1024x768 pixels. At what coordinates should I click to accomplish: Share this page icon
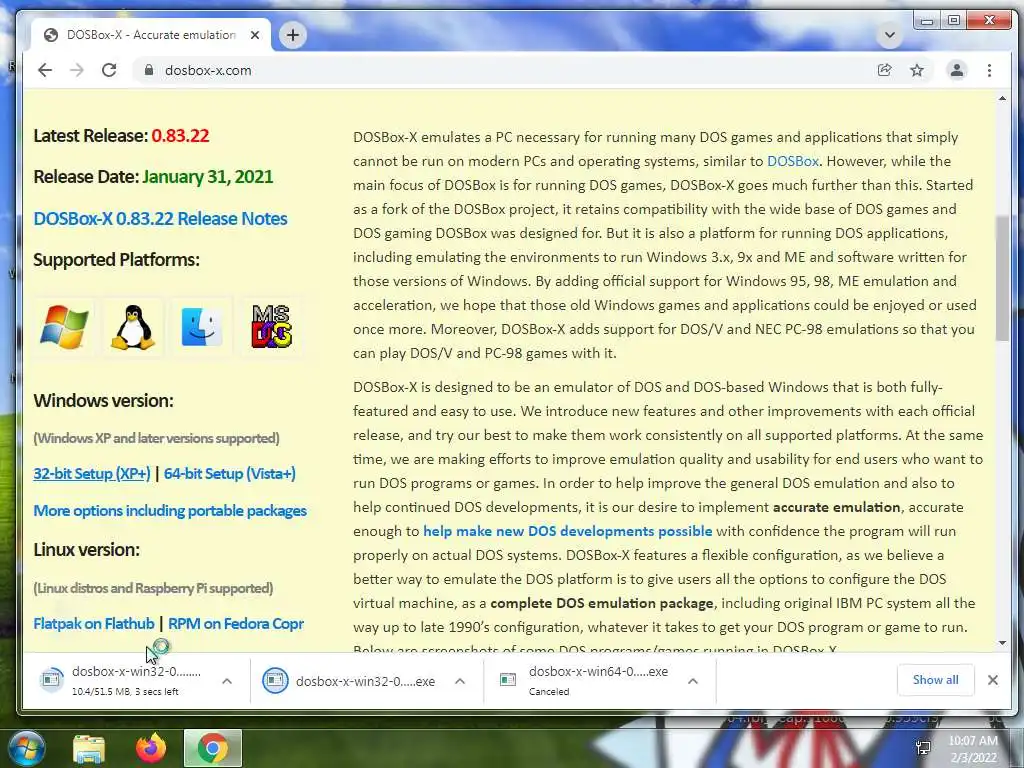coord(884,70)
